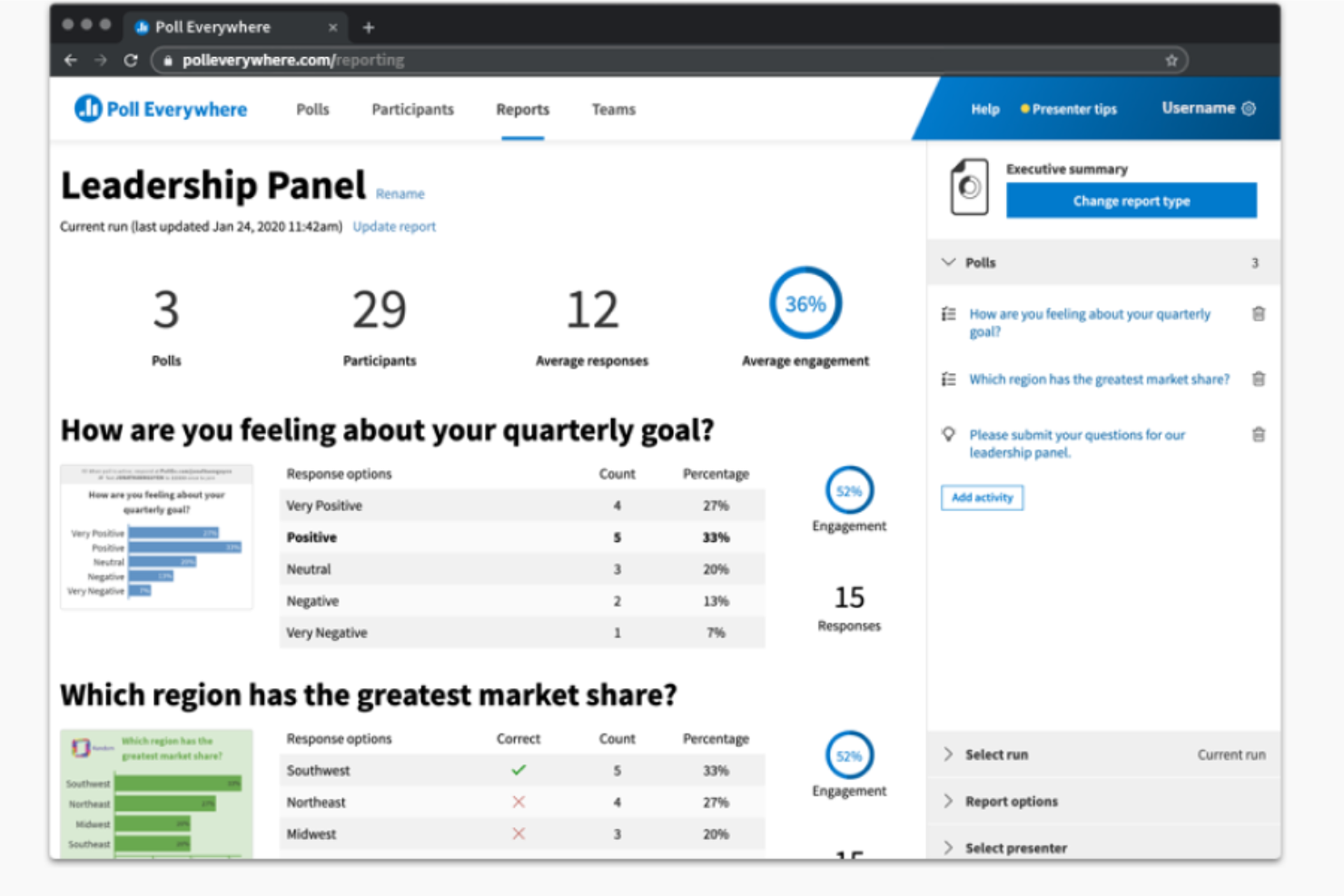Click the 36% average engagement ring

[x=805, y=303]
